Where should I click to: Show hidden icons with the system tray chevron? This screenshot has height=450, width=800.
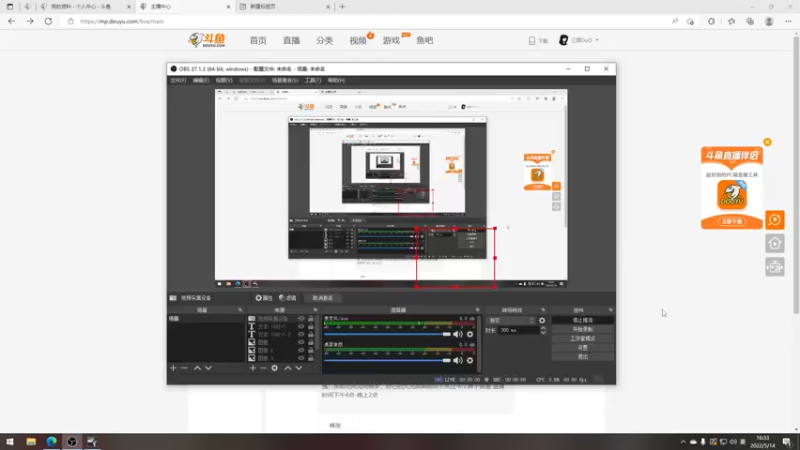click(x=683, y=442)
